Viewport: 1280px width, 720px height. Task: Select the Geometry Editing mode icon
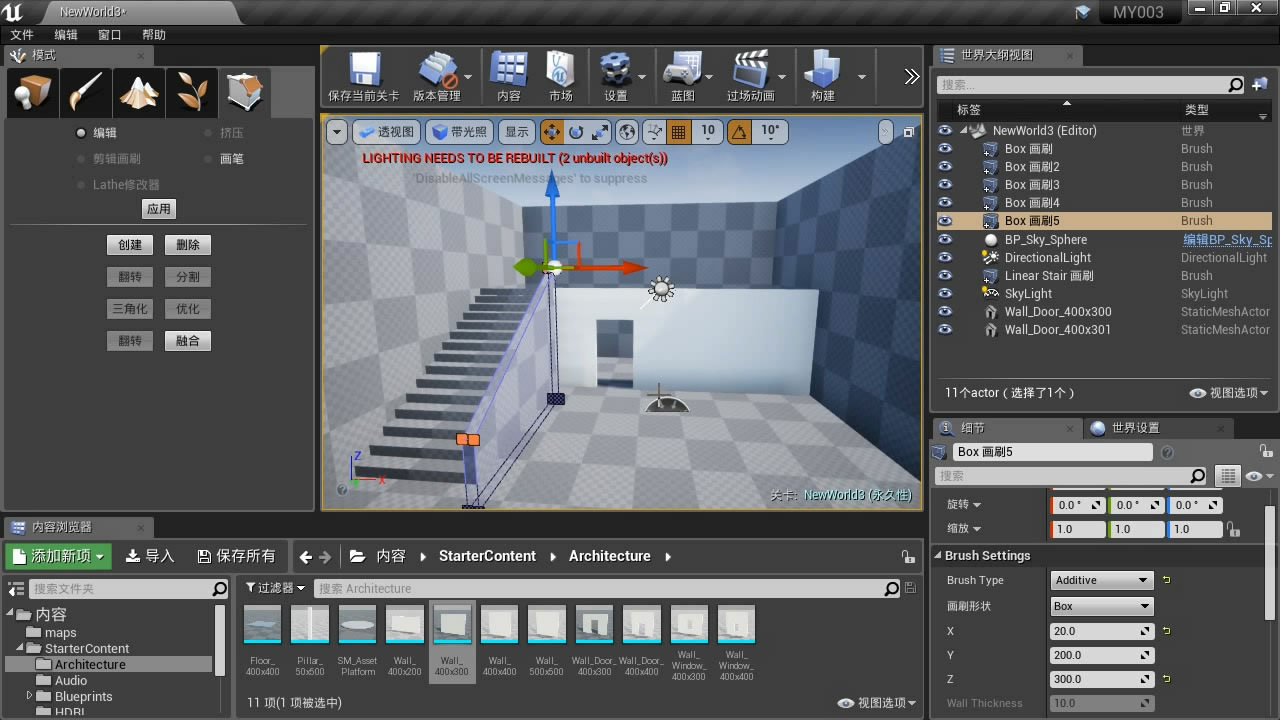(243, 93)
